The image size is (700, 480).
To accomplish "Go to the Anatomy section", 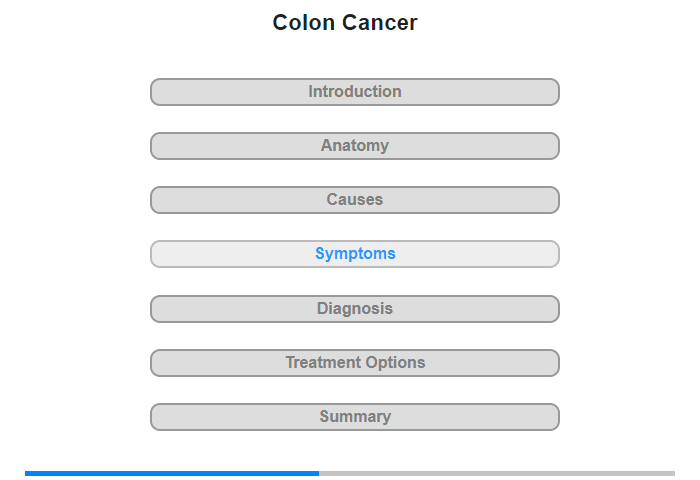I will (x=355, y=146).
